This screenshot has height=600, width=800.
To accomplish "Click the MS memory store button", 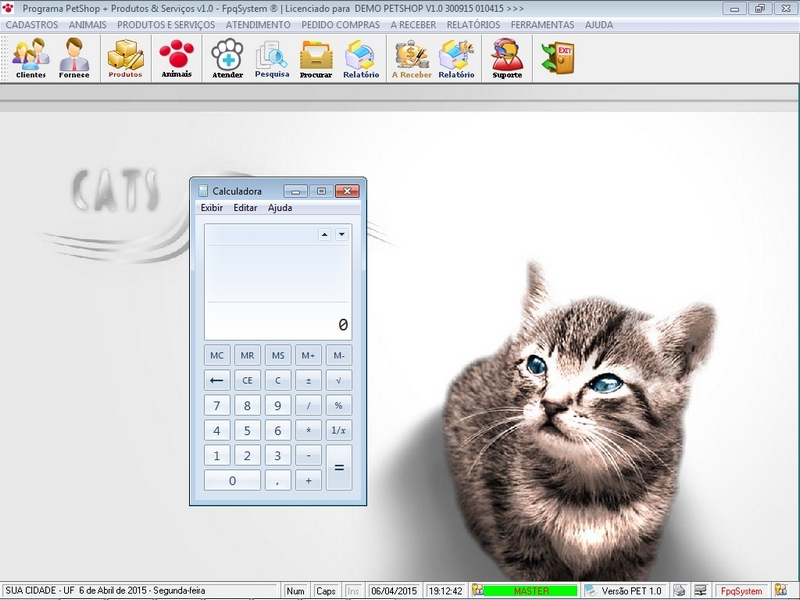I will pos(278,355).
